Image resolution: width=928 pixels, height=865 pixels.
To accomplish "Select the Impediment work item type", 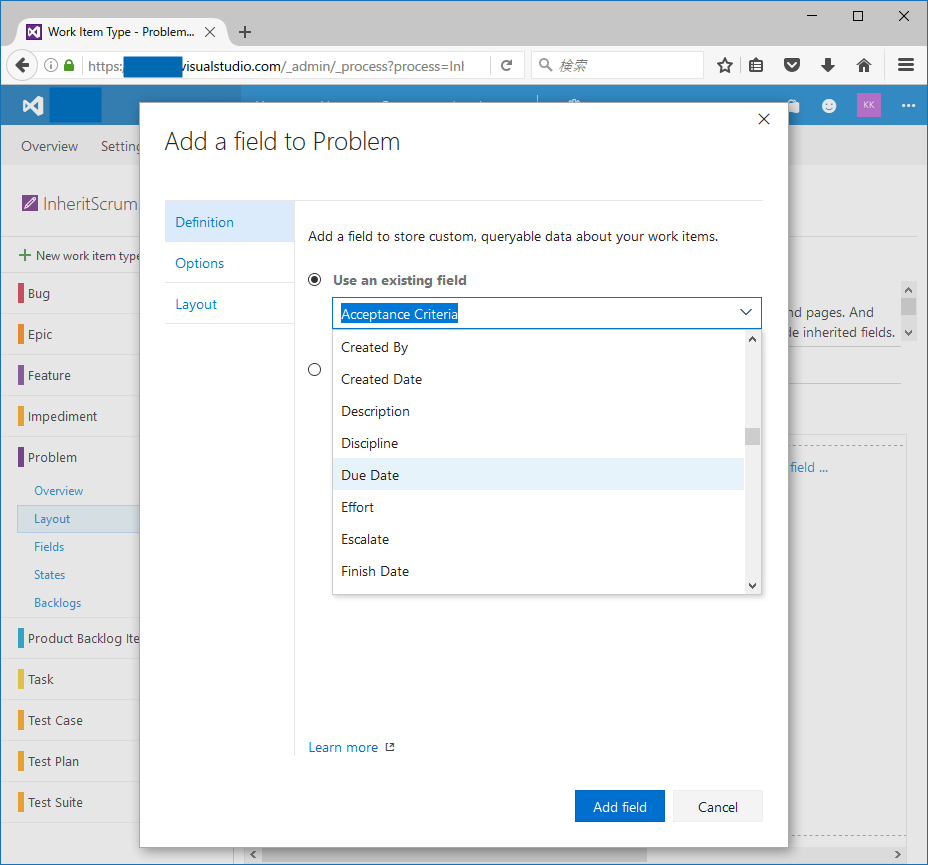I will coord(71,416).
